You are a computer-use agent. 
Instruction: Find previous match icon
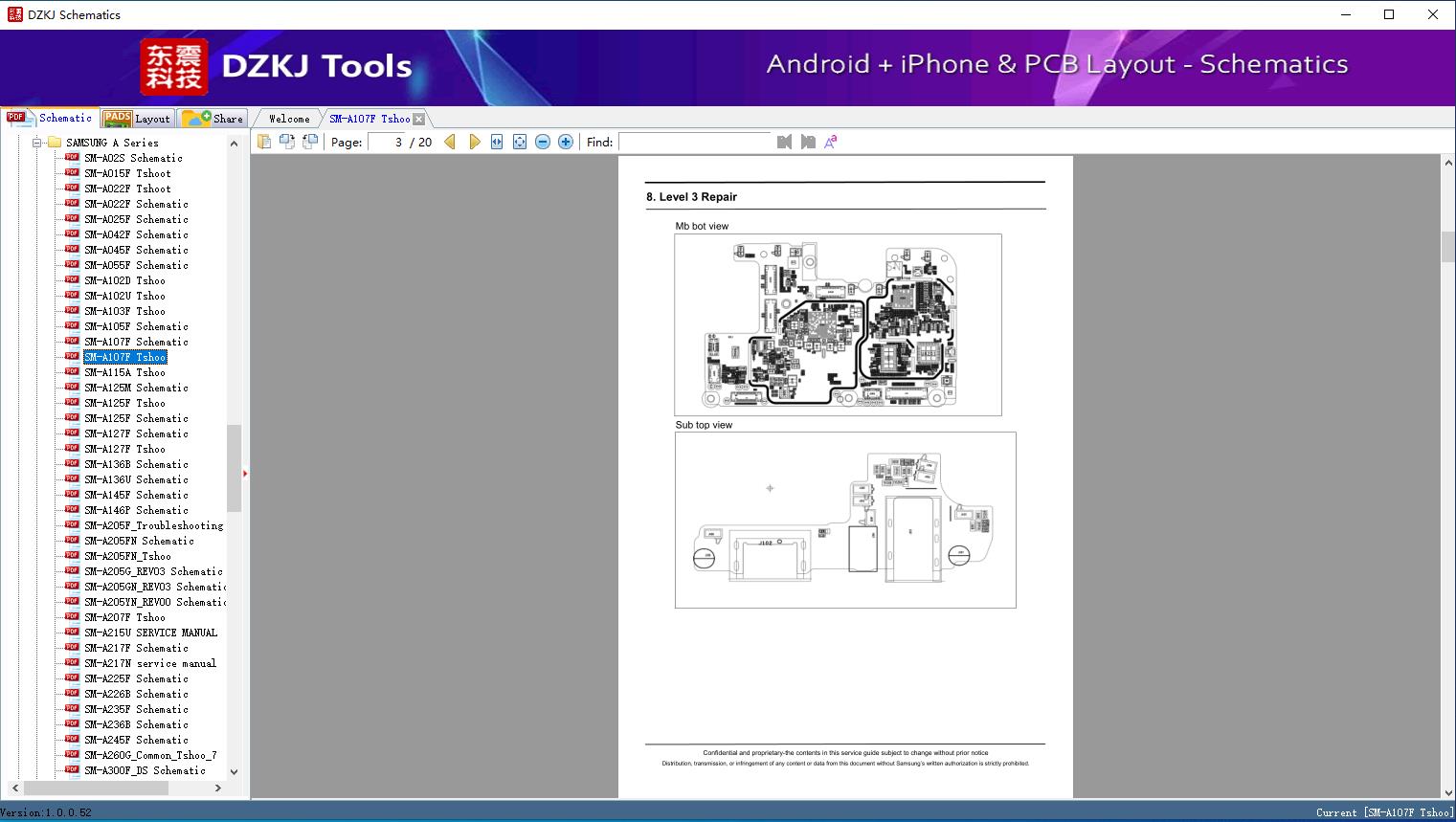tap(784, 142)
